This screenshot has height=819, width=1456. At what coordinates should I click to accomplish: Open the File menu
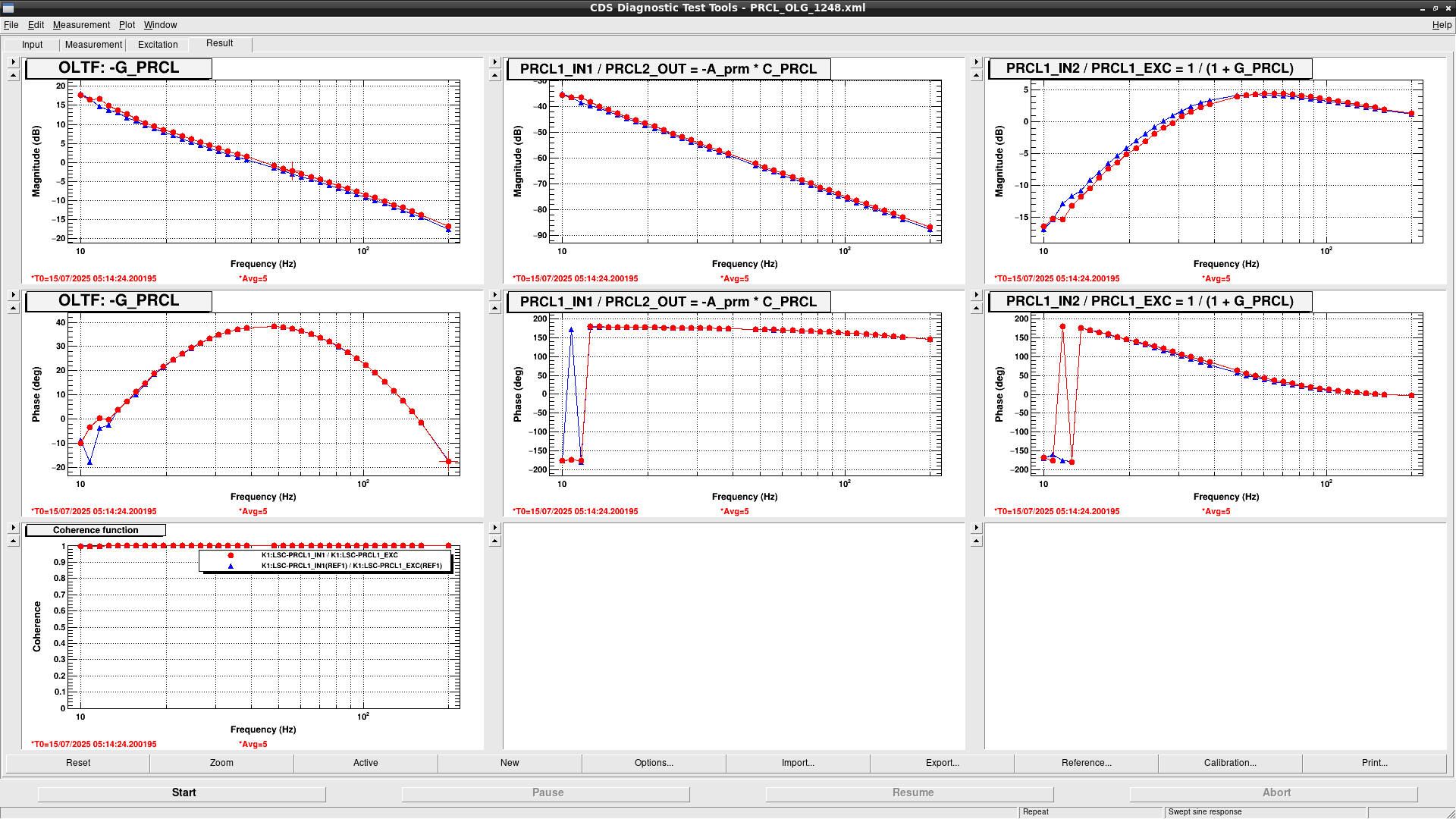11,25
